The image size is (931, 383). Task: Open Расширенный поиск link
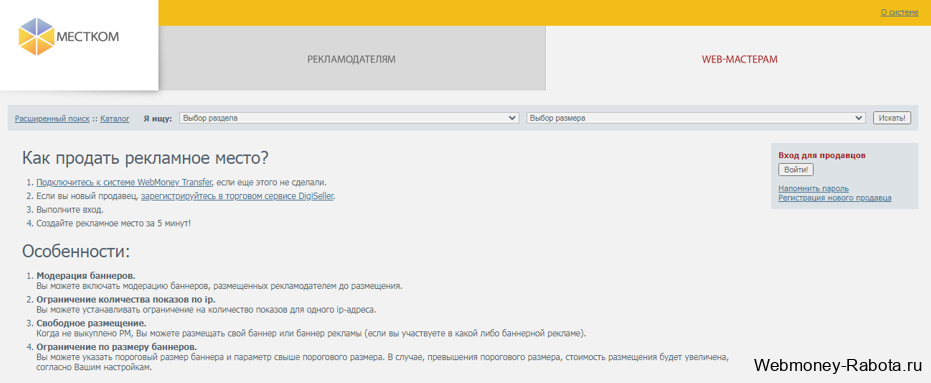pyautogui.click(x=52, y=119)
